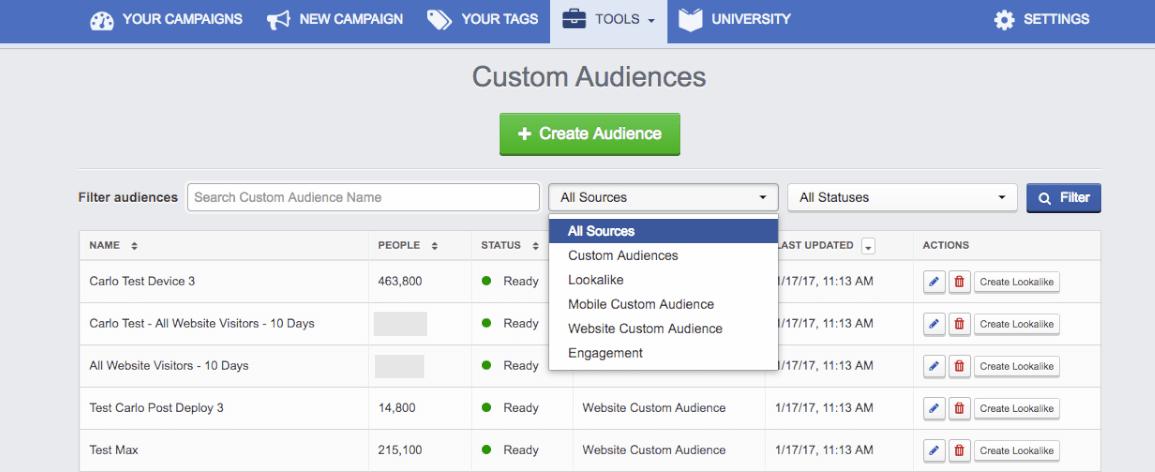Delete the Carlo Test Device 3 audience

(959, 282)
